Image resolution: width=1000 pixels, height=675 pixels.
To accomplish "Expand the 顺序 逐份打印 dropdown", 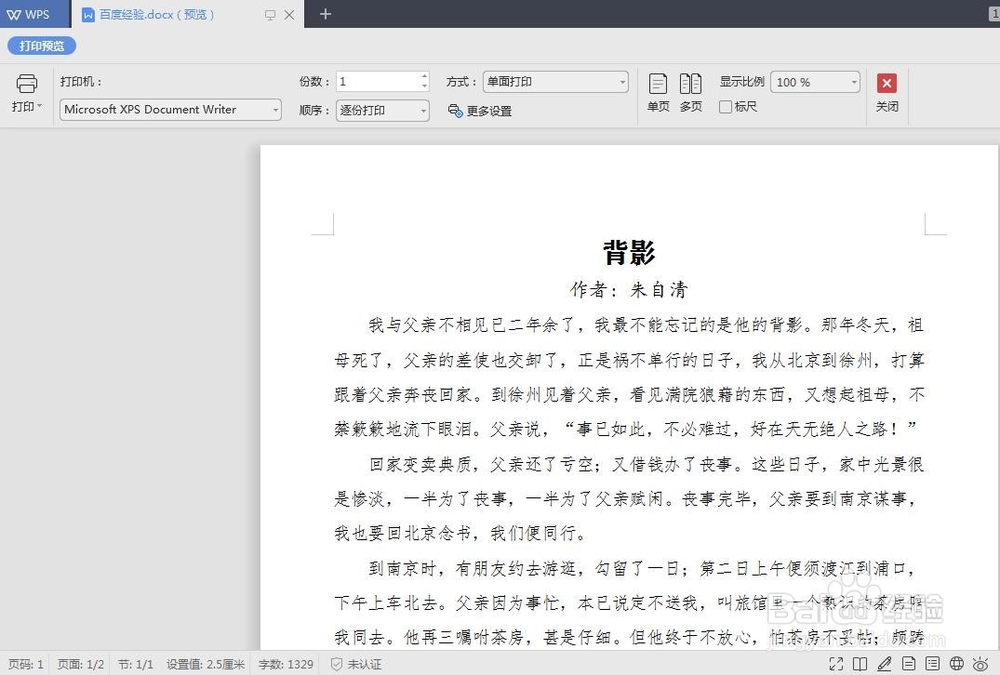I will pos(423,110).
